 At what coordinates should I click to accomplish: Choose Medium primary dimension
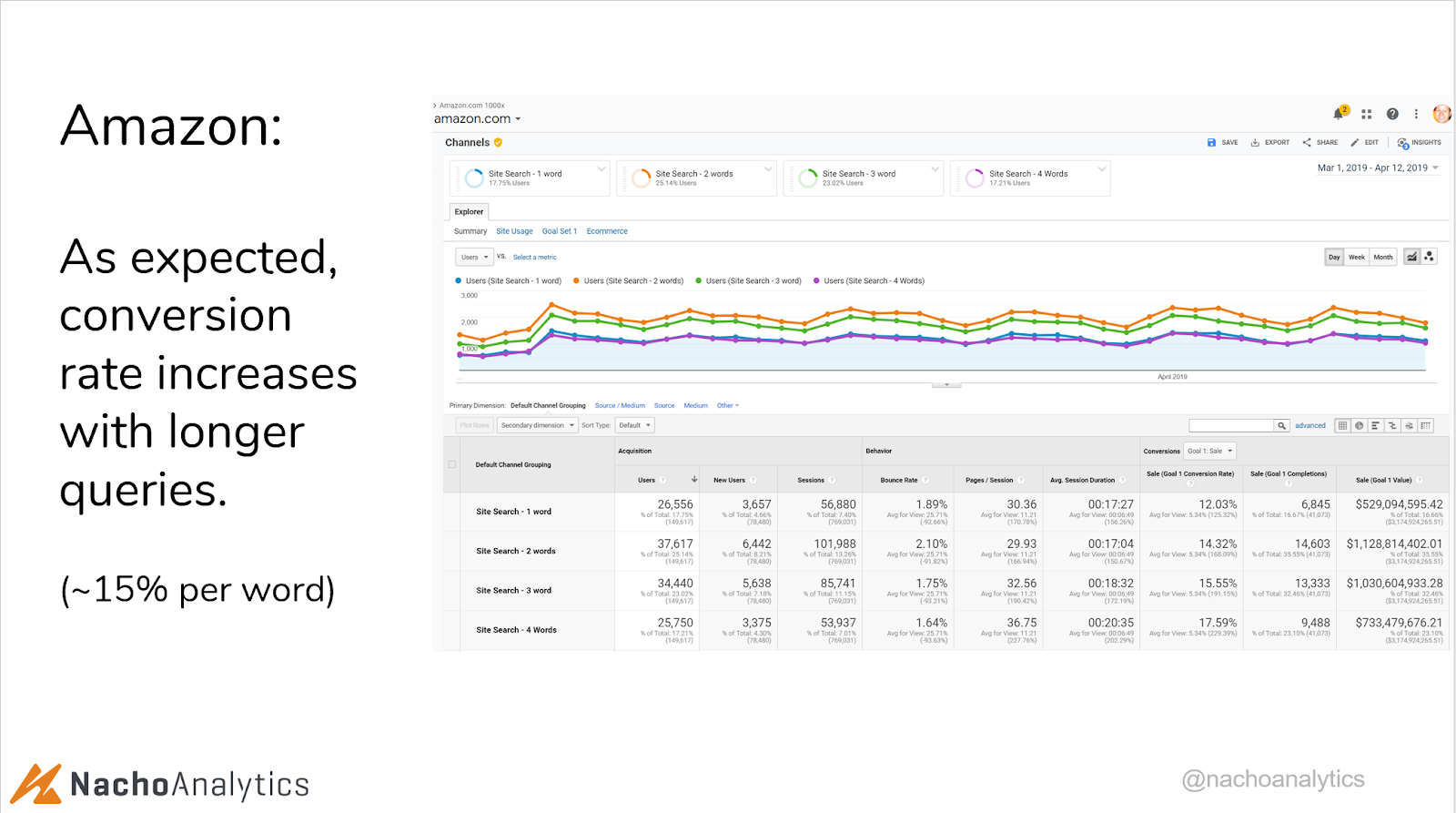[696, 406]
